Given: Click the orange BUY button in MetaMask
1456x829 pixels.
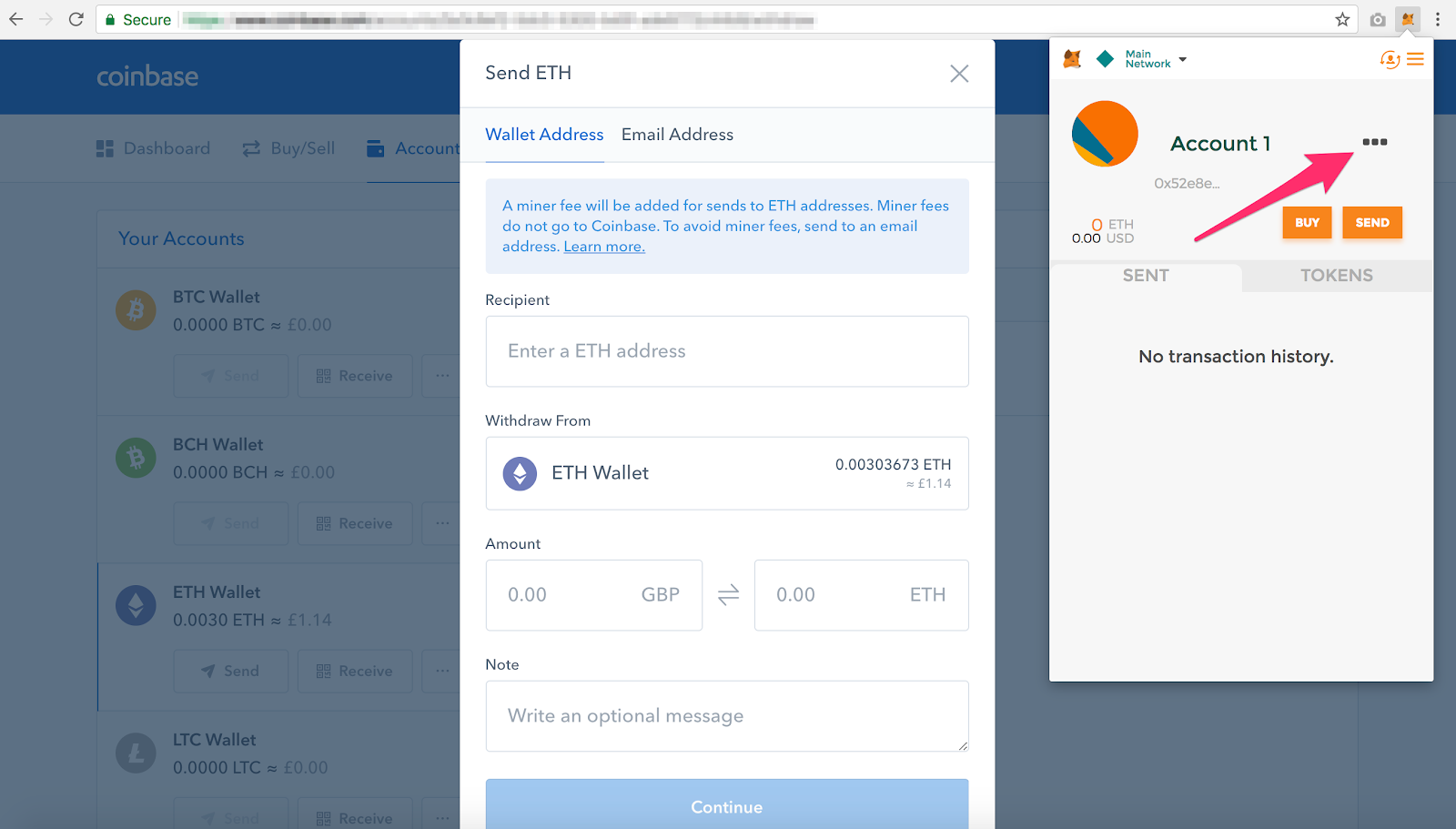Looking at the screenshot, I should tap(1307, 223).
